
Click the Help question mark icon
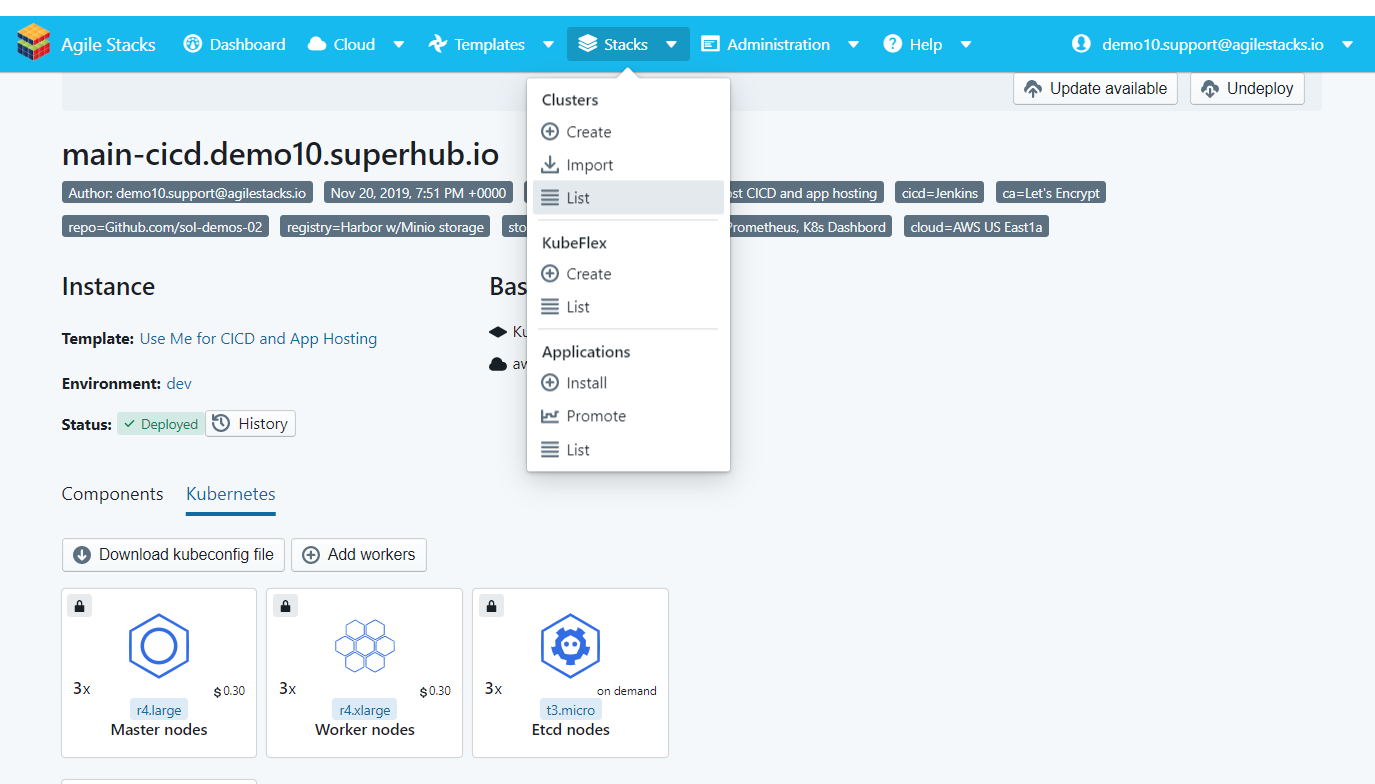click(893, 44)
